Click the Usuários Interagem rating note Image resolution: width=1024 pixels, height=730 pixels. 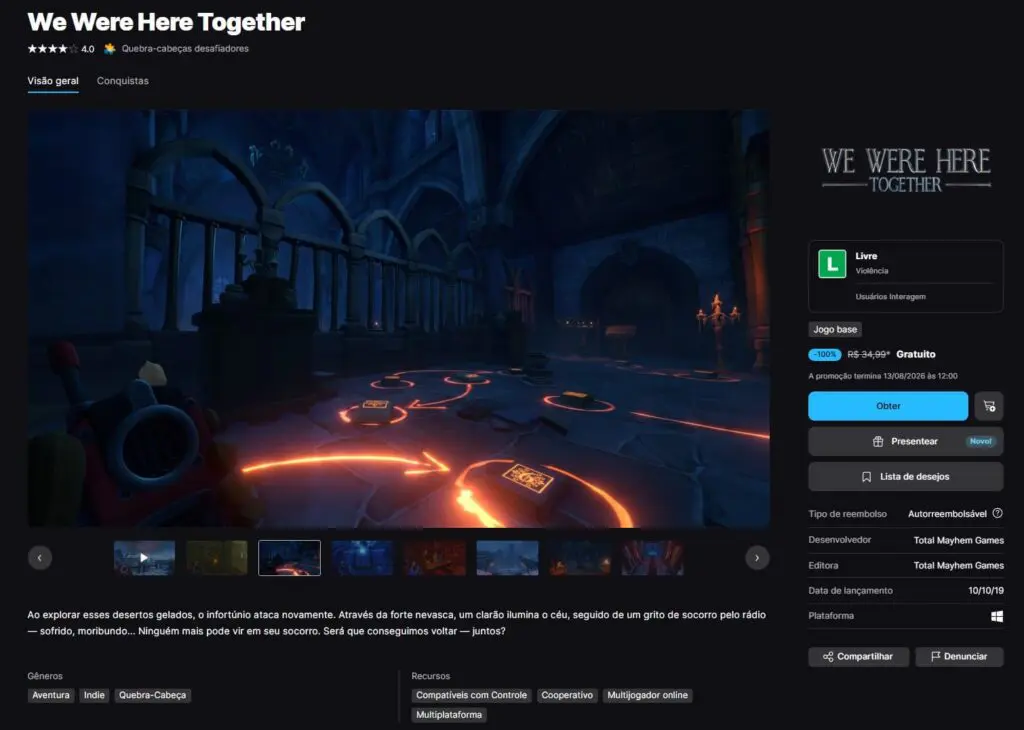pos(890,296)
